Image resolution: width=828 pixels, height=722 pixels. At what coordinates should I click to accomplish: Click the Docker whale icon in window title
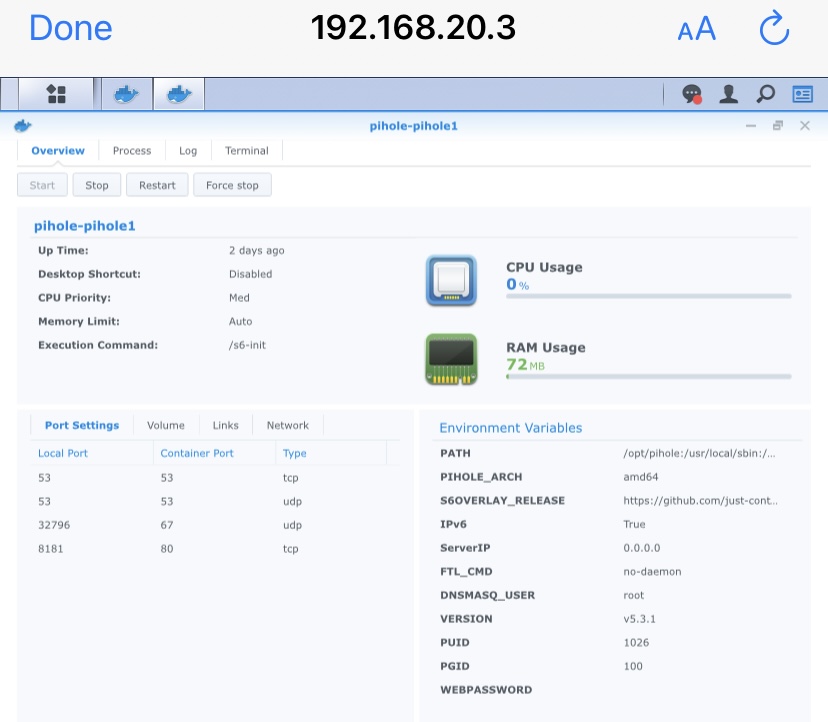pos(23,126)
